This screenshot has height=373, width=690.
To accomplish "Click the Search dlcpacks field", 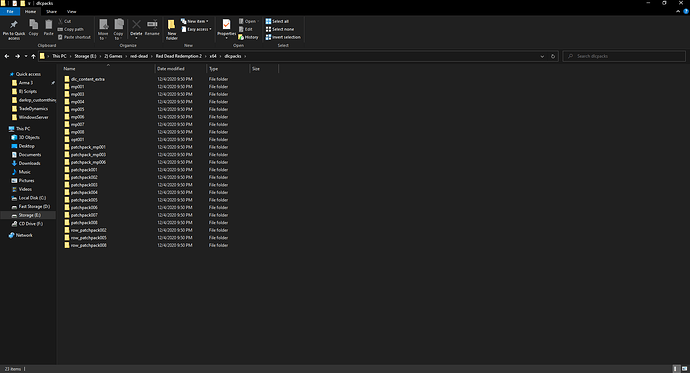I will point(624,56).
